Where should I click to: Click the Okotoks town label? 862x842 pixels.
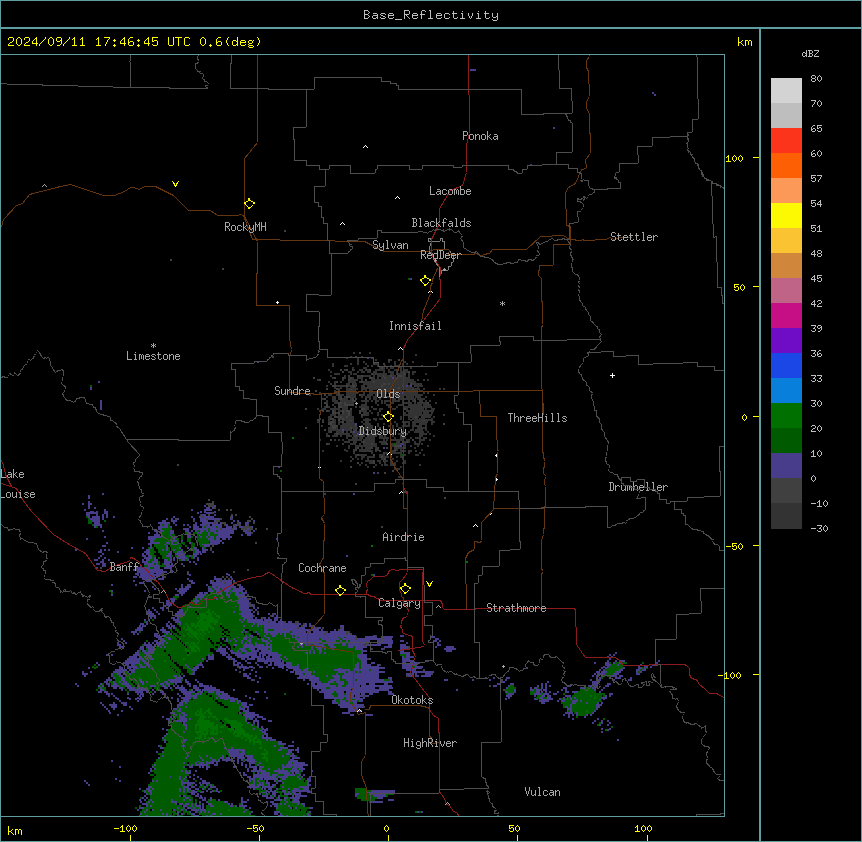click(x=412, y=700)
